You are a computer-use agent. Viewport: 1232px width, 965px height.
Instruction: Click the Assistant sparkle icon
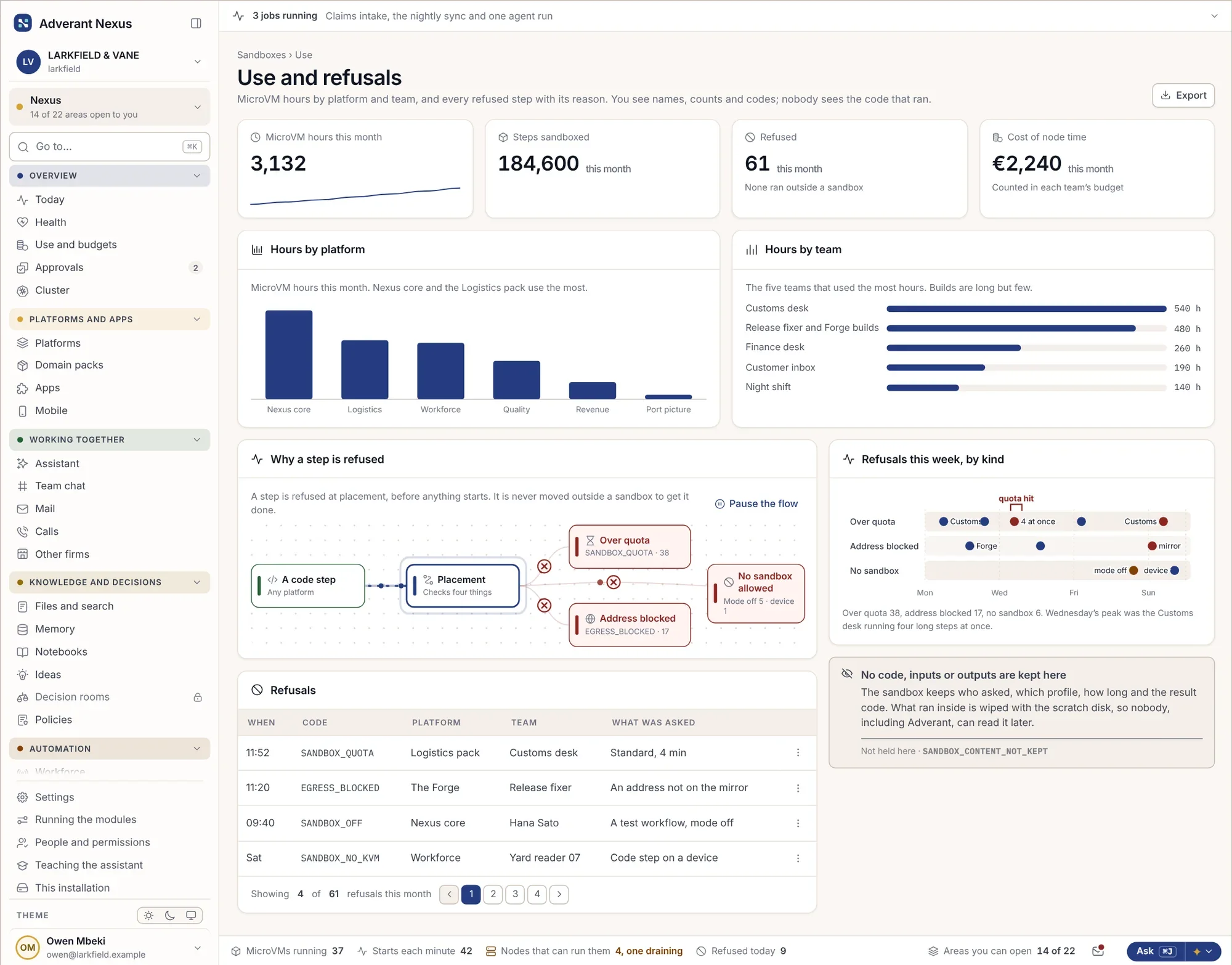pyautogui.click(x=23, y=463)
